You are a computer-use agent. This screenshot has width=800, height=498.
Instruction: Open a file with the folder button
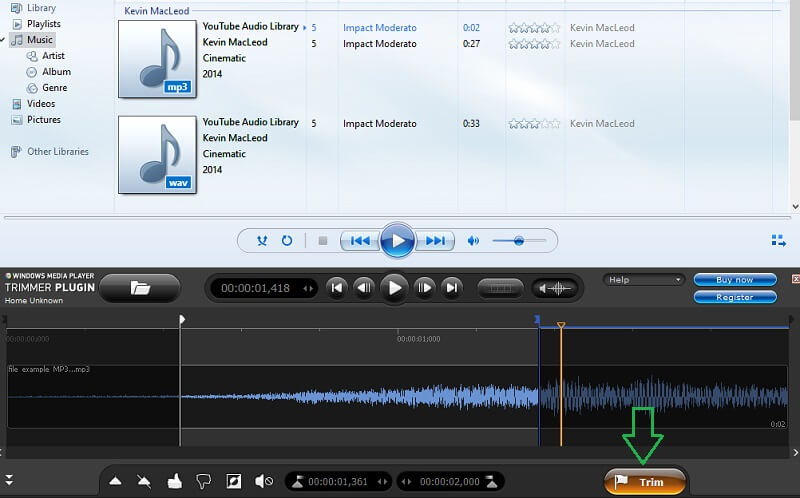click(140, 288)
